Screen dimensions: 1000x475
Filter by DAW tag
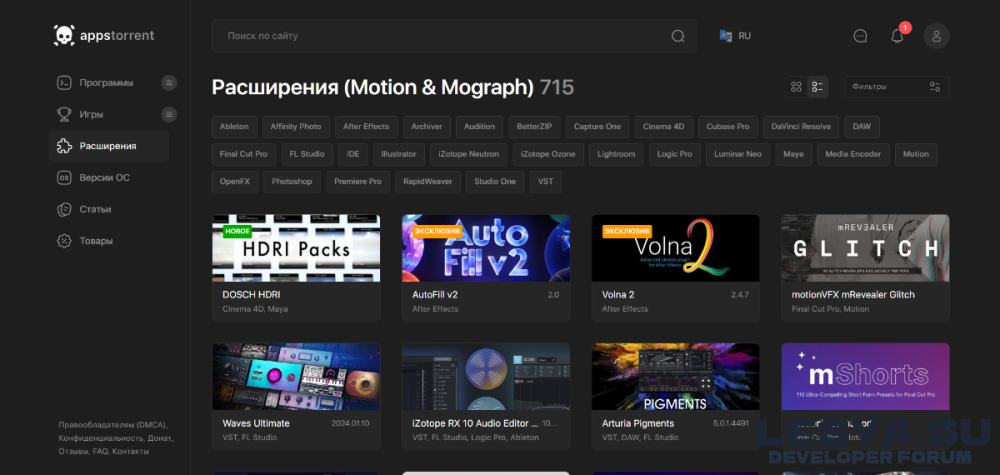tap(862, 127)
